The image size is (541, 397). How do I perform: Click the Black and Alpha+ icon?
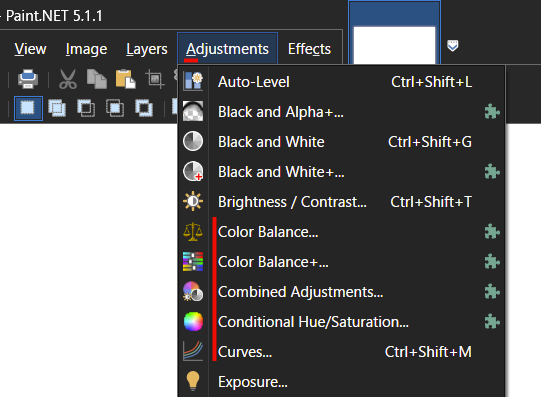coord(193,111)
